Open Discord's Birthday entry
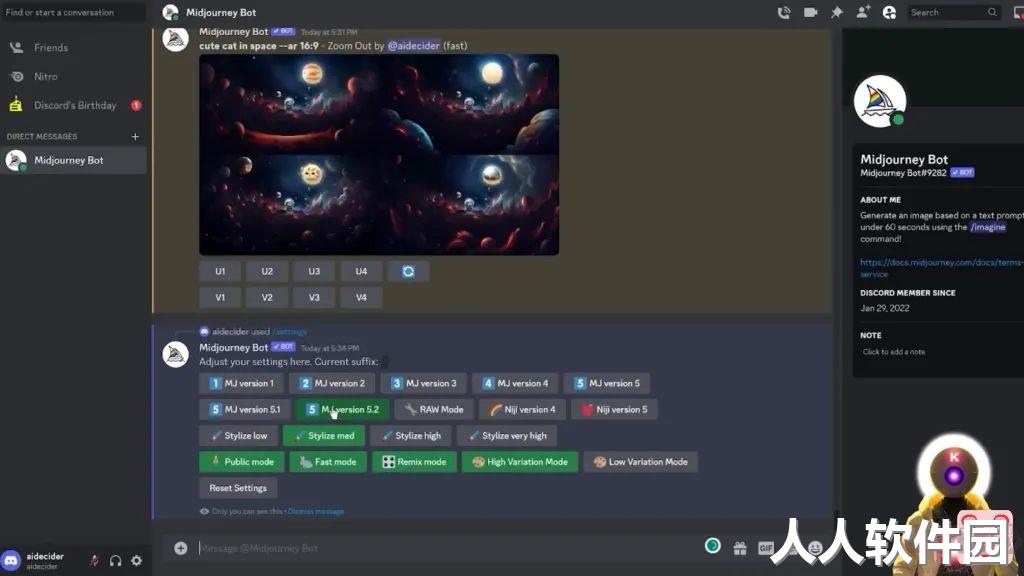The image size is (1024, 576). coord(74,105)
